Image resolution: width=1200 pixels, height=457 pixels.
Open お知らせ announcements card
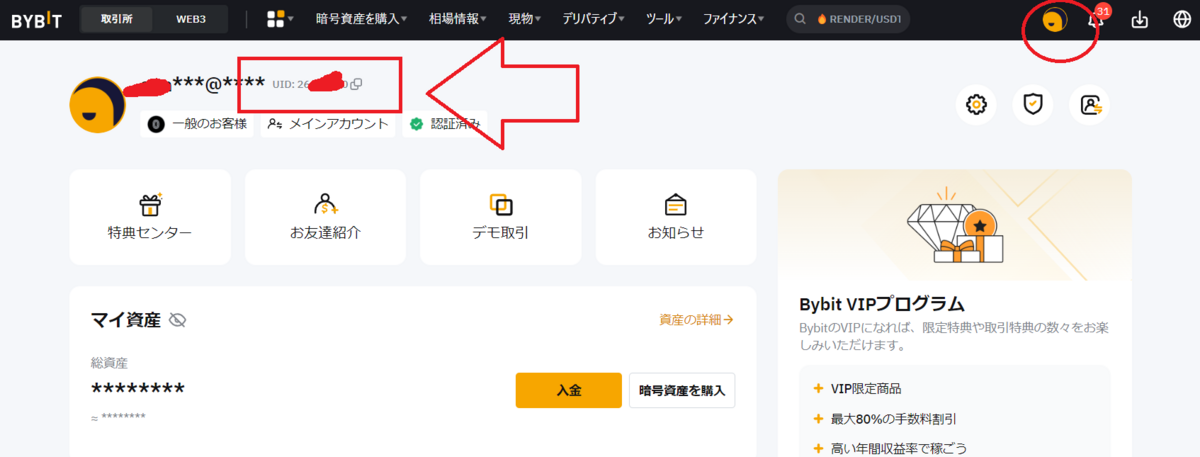pos(676,218)
